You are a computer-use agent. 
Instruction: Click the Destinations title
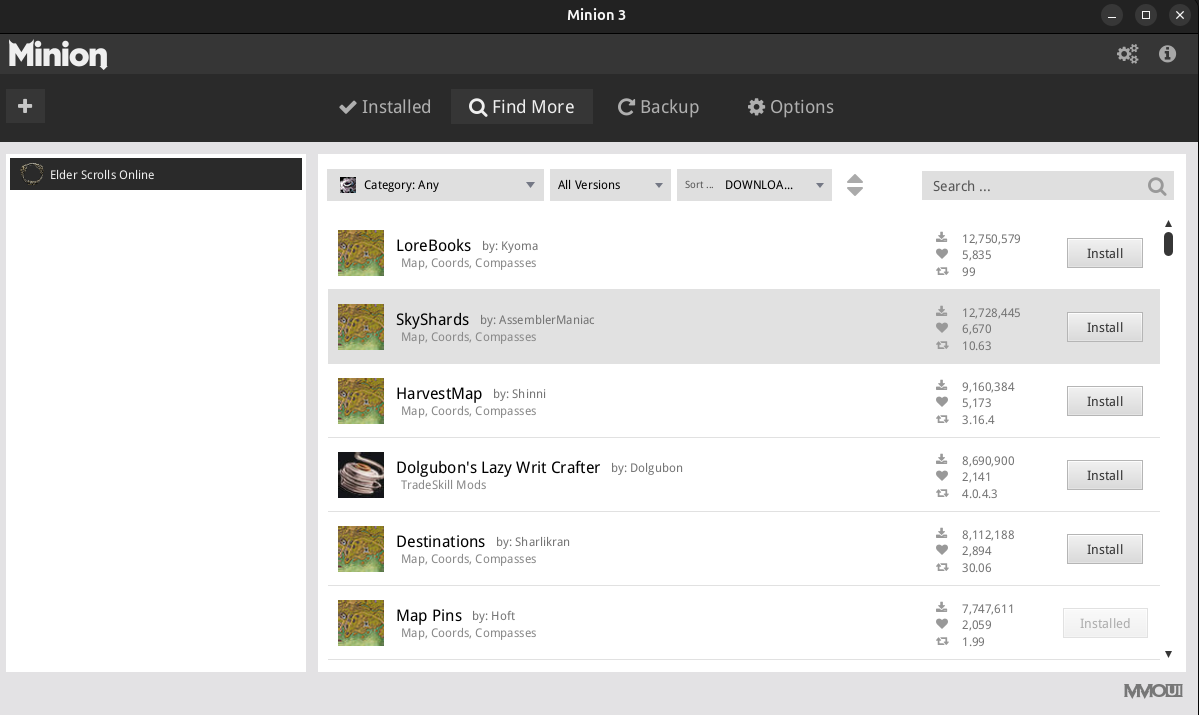[x=440, y=541]
